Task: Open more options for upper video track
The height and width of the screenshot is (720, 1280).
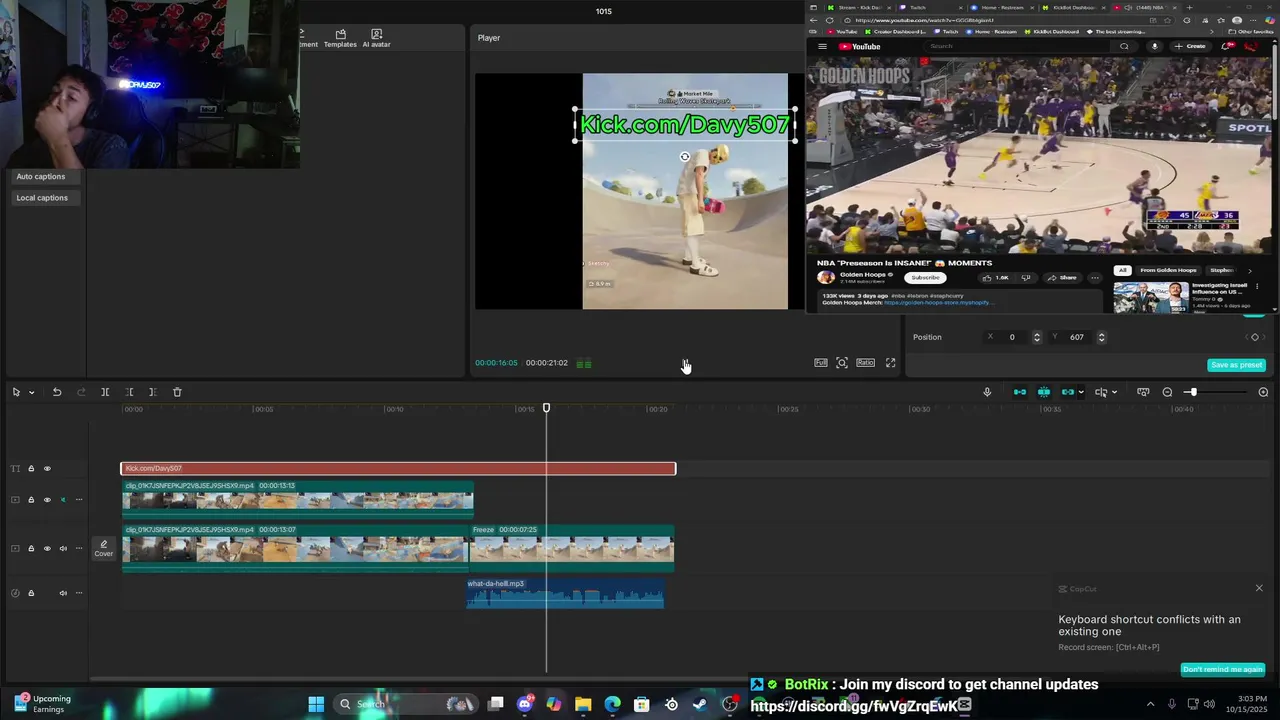Action: 79,500
